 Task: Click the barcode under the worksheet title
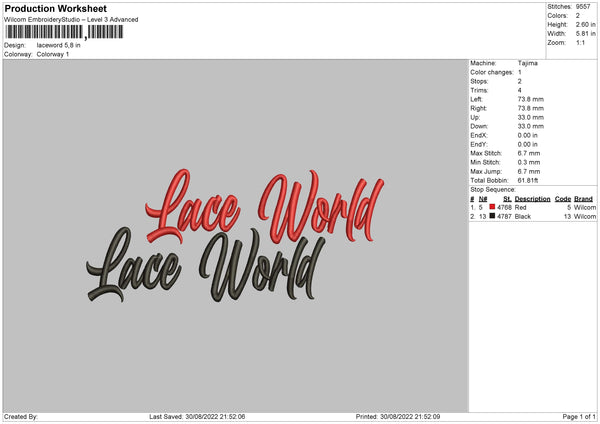(x=63, y=32)
